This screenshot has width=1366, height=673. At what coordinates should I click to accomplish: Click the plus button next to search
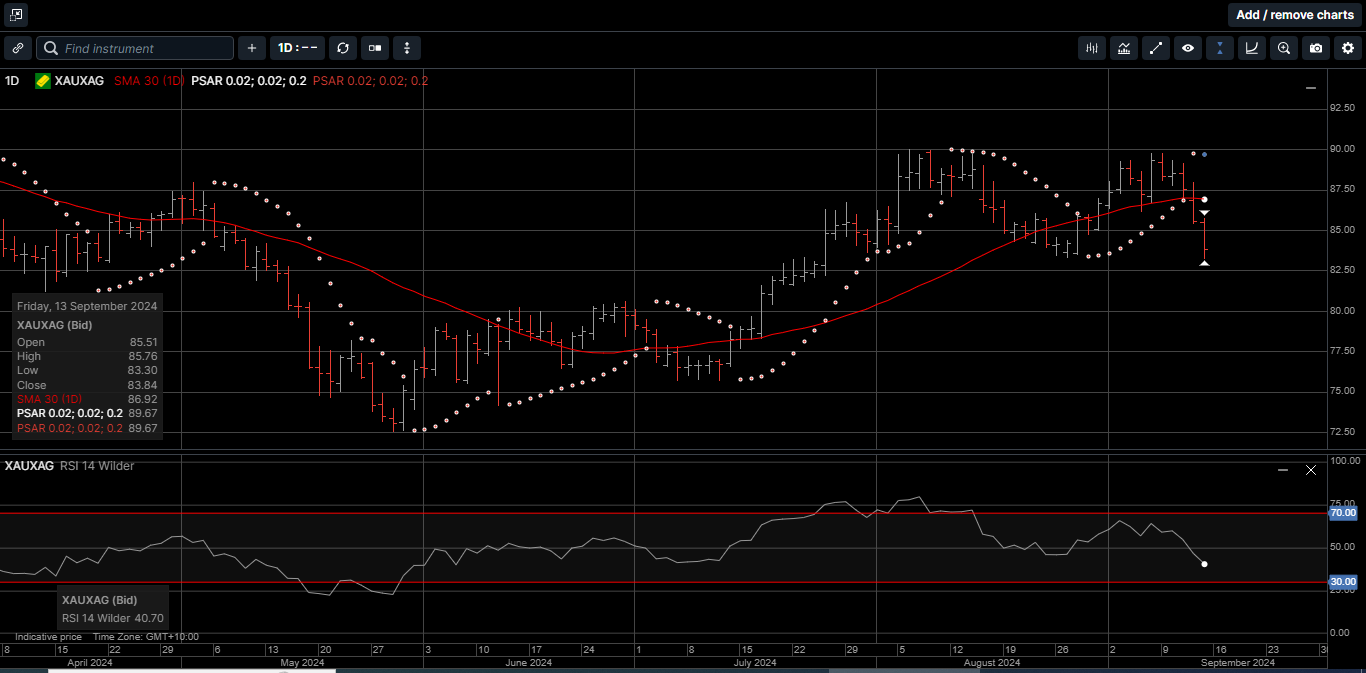(251, 48)
